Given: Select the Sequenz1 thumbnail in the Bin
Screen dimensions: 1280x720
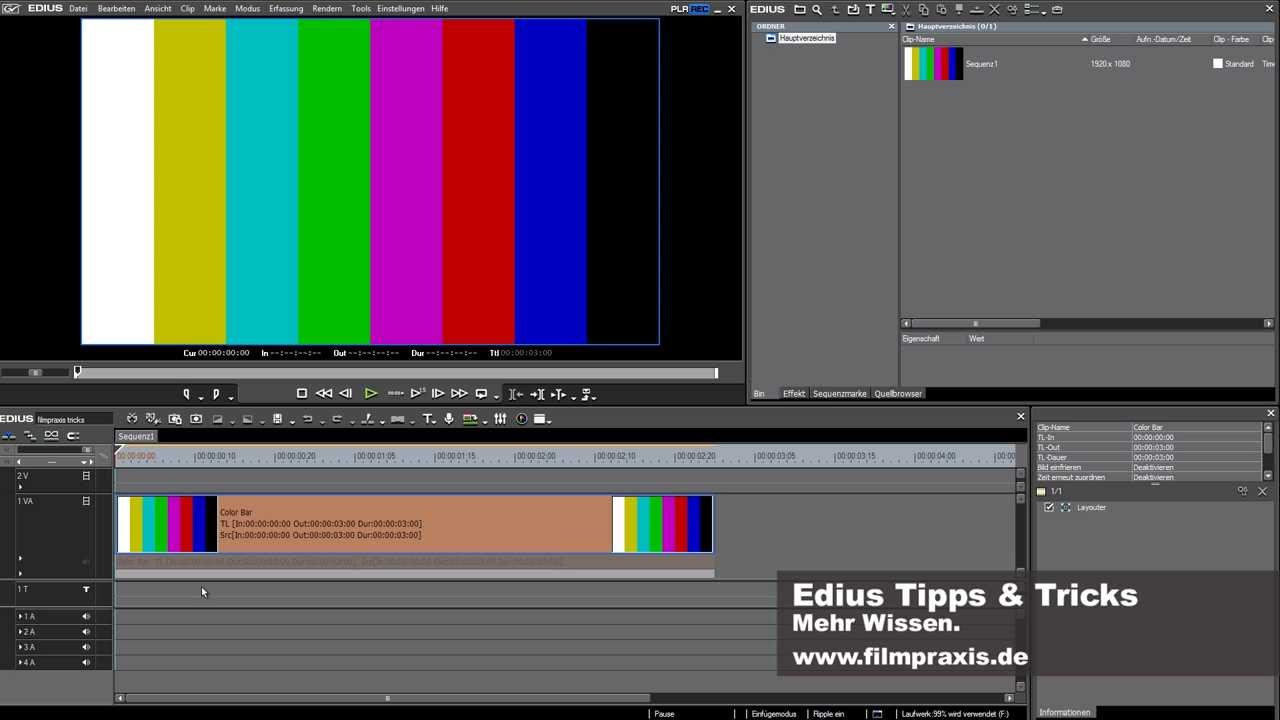Looking at the screenshot, I should point(934,64).
